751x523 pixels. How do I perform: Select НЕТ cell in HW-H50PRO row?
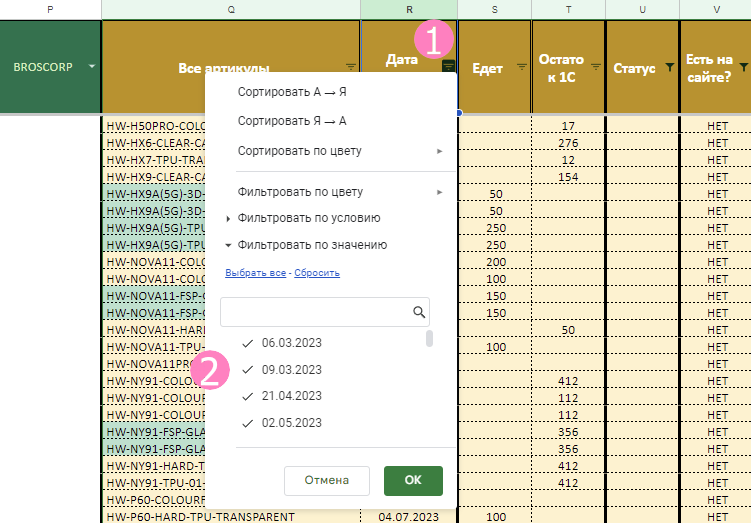(717, 126)
